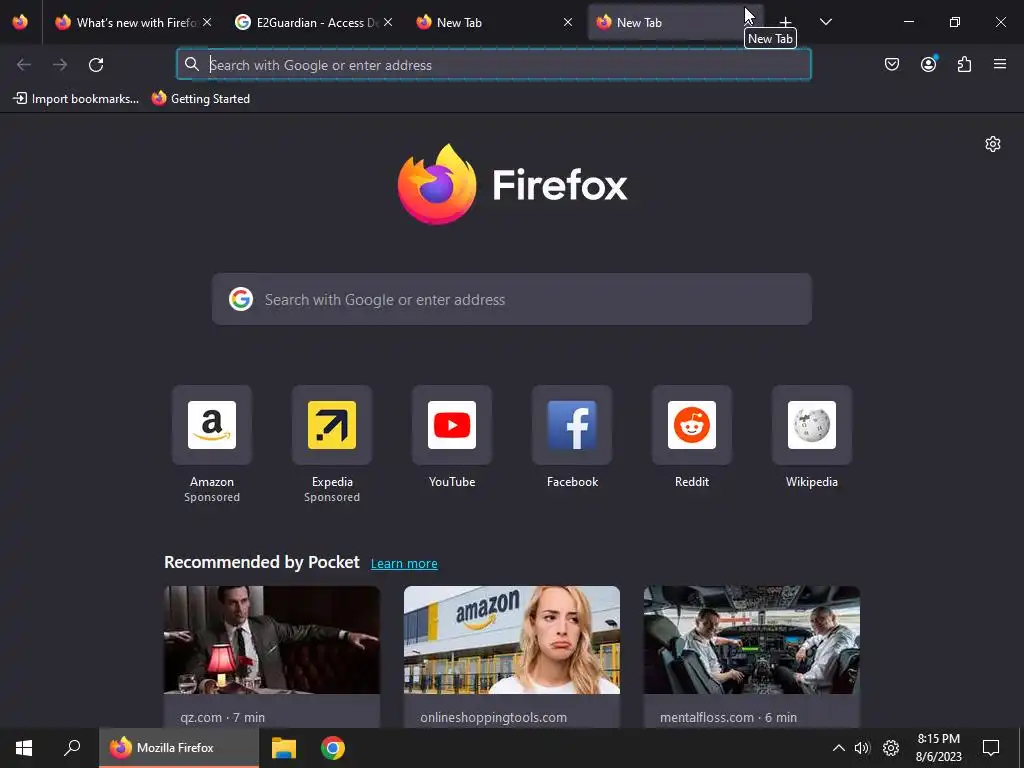Click the Learn more Pocket link

point(404,564)
